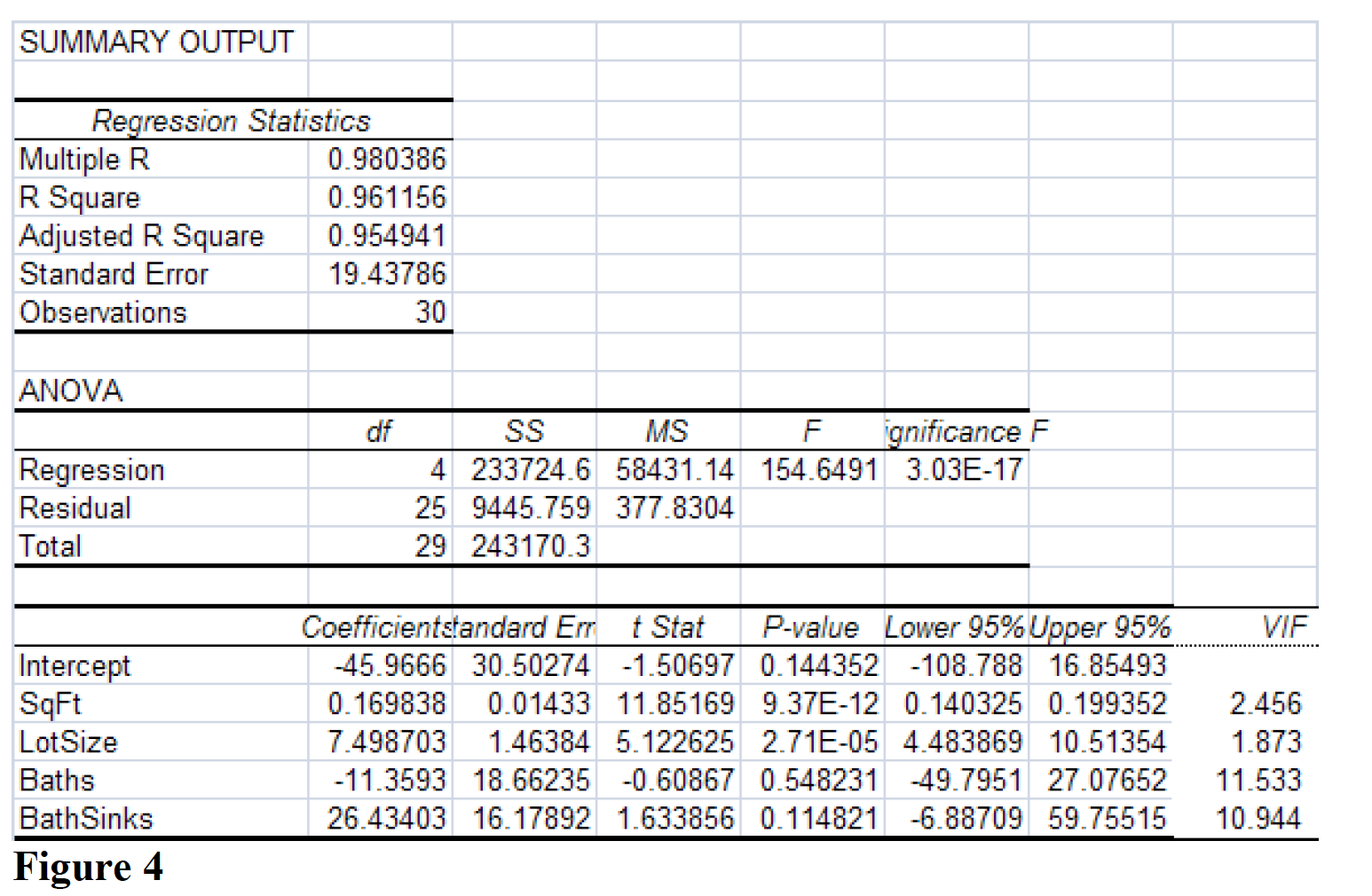Image resolution: width=1372 pixels, height=896 pixels.
Task: Click the Intercept coefficient -45.9666
Action: coord(390,665)
